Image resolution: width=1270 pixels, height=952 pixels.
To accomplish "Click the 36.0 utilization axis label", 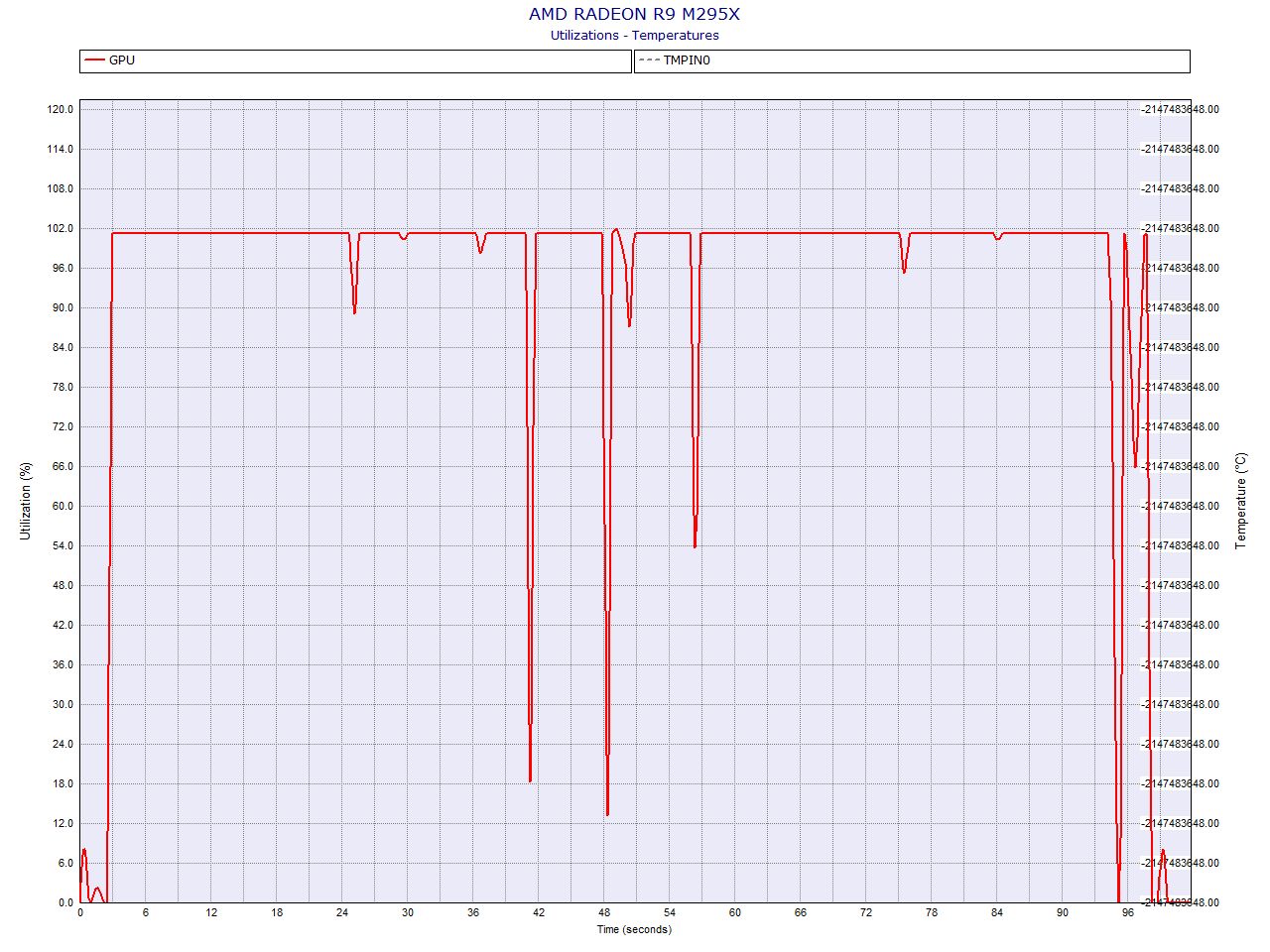I will coord(63,664).
